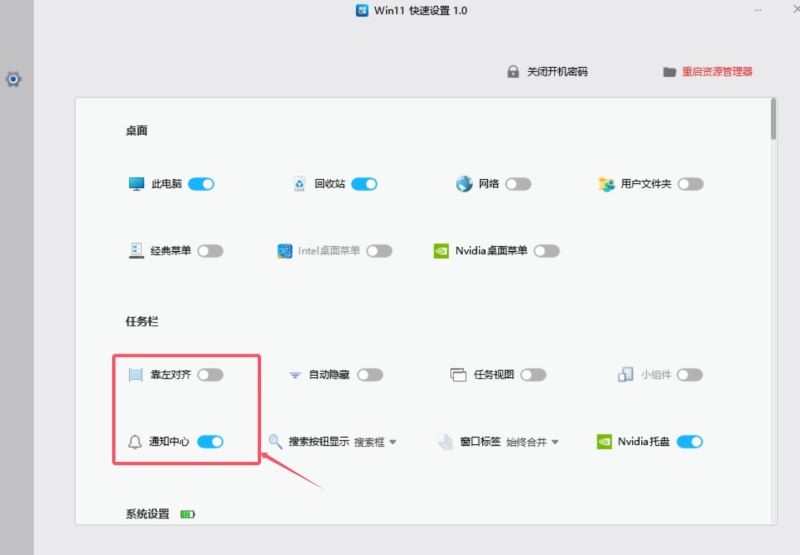
Task: Click the gear settings icon in left sidebar
Action: coord(13,79)
